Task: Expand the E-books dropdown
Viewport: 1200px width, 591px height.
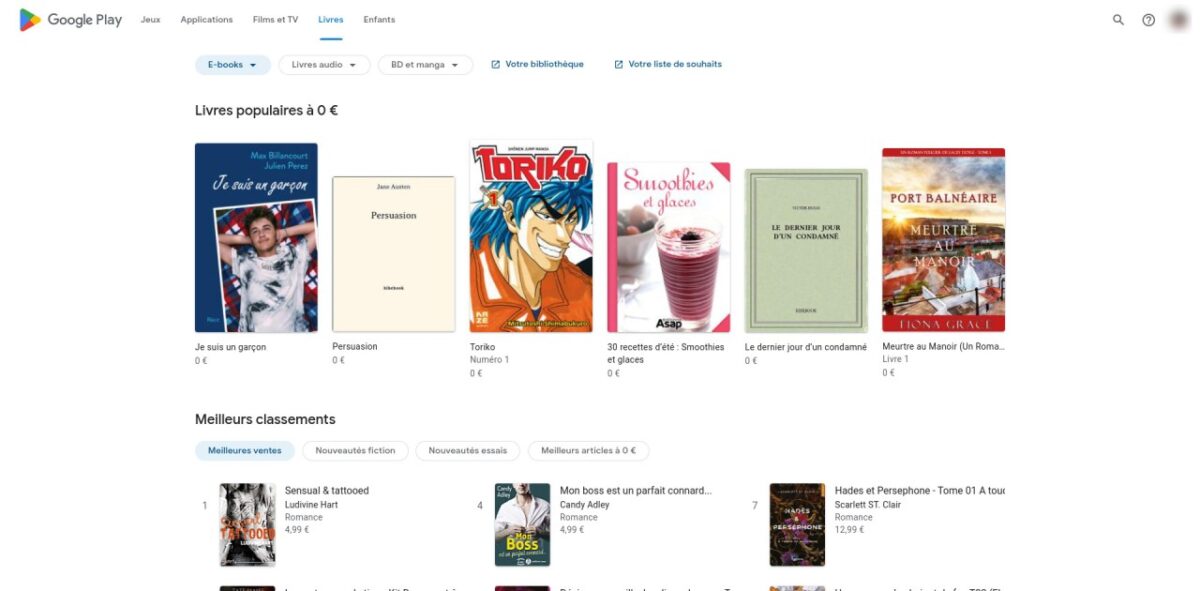Action: (232, 65)
